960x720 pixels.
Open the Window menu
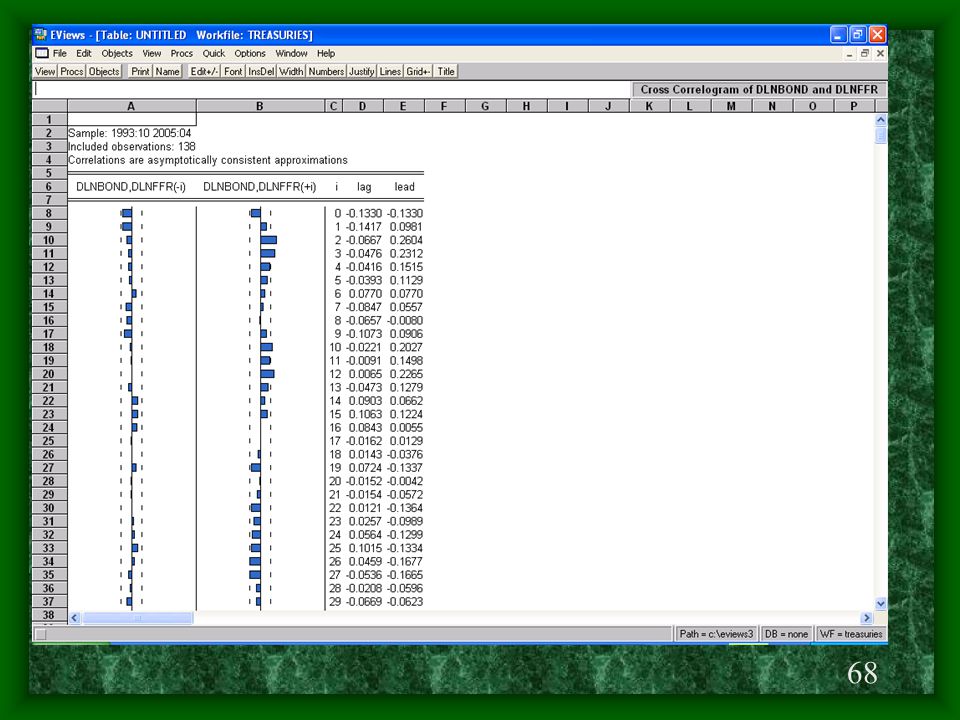(291, 53)
